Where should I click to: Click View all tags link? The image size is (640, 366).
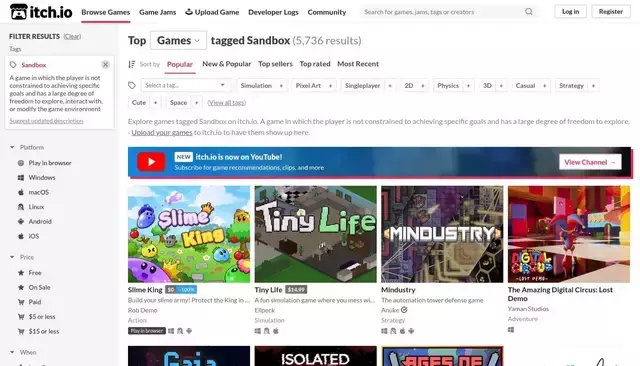[x=227, y=102]
